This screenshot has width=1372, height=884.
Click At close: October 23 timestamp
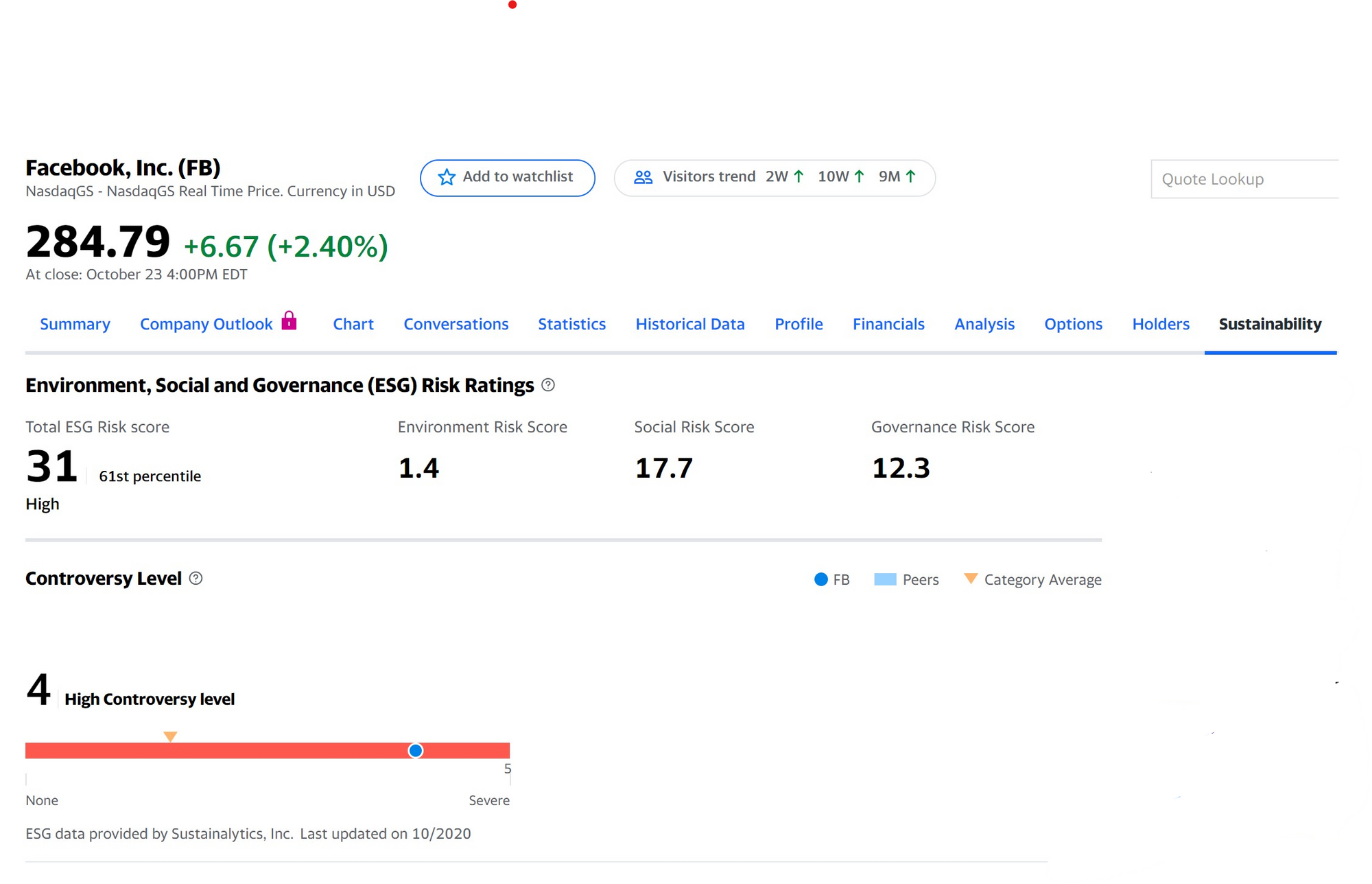(137, 275)
